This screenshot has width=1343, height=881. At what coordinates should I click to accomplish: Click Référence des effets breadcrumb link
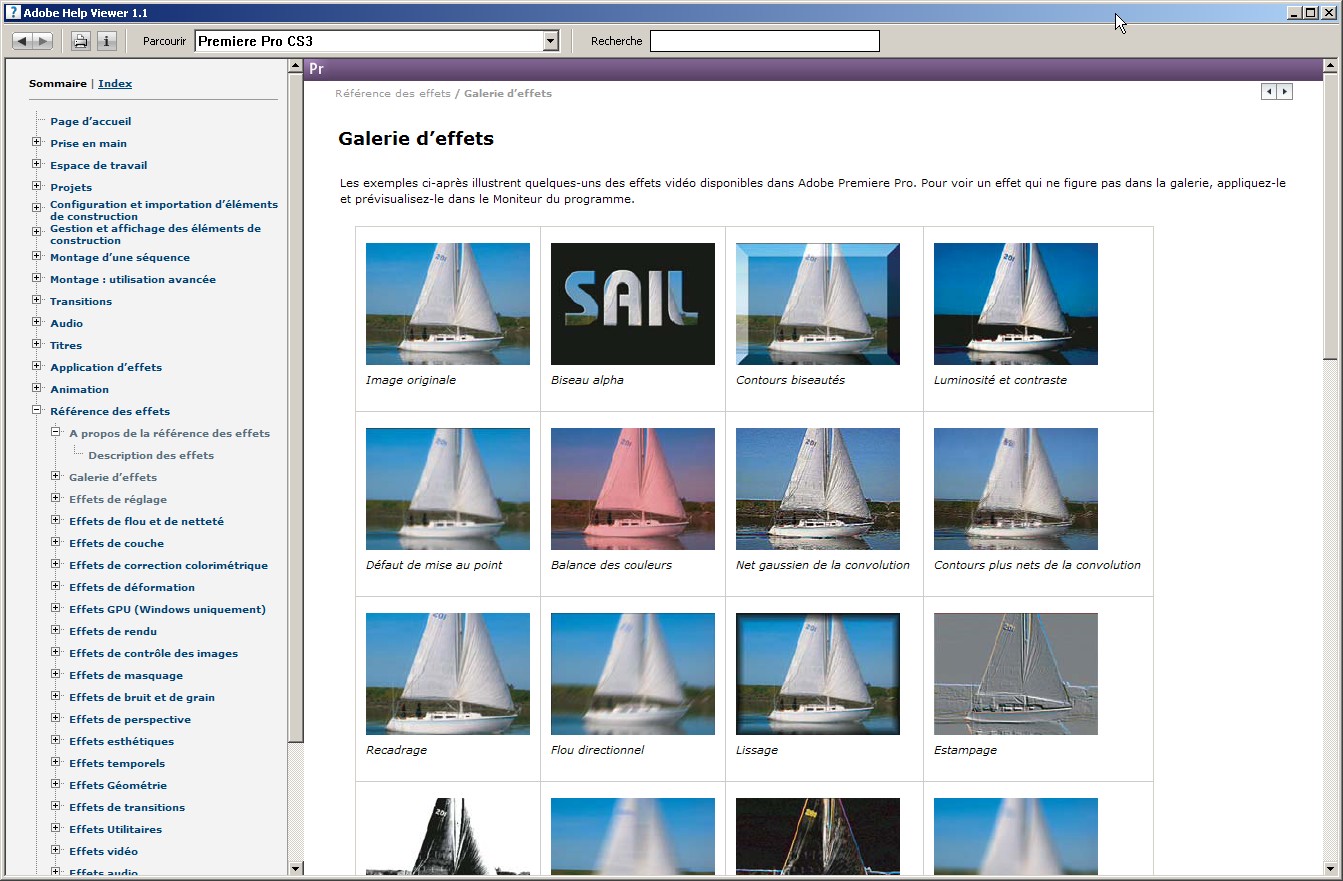click(393, 94)
